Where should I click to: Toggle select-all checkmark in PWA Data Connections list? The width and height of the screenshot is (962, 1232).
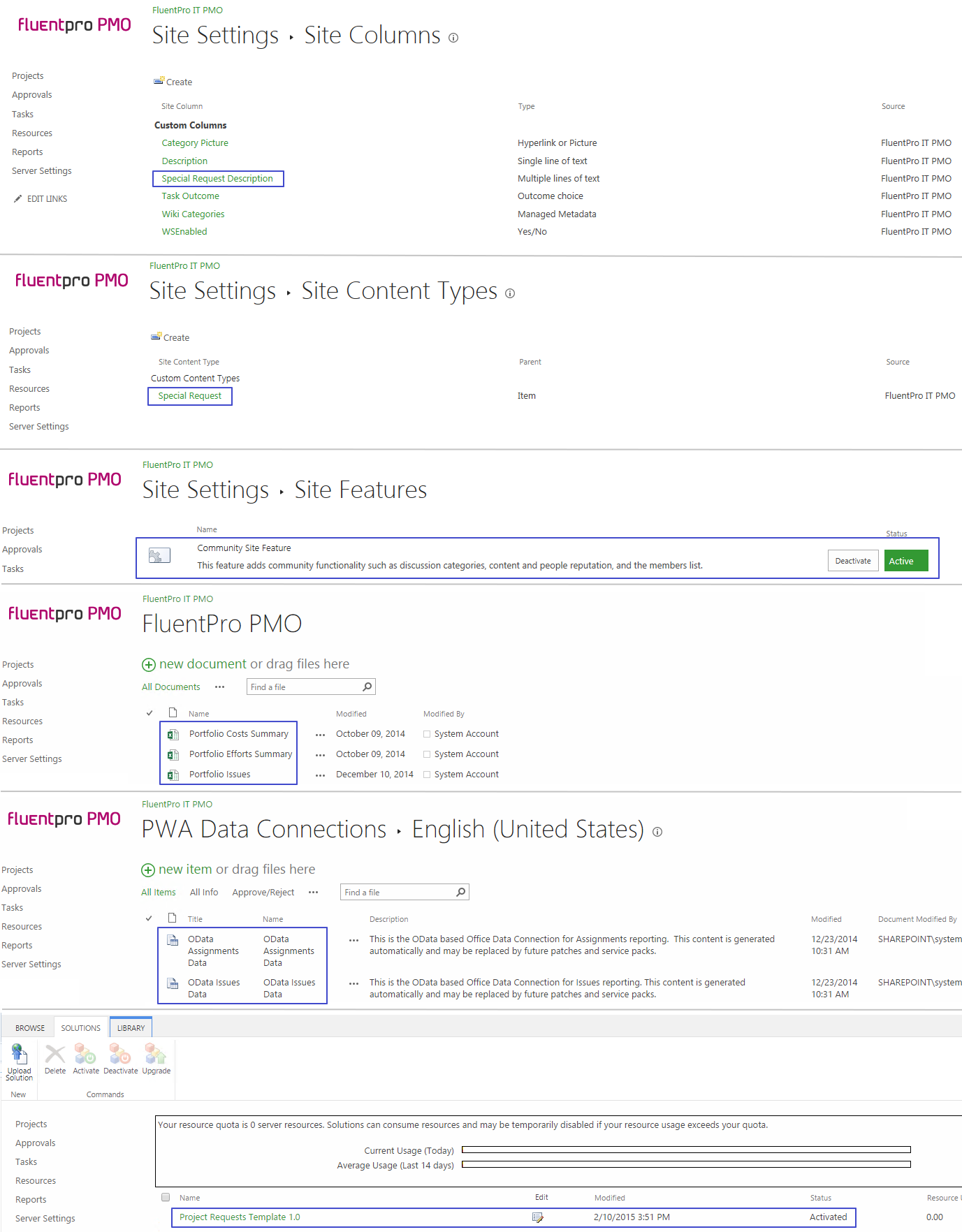coord(149,918)
